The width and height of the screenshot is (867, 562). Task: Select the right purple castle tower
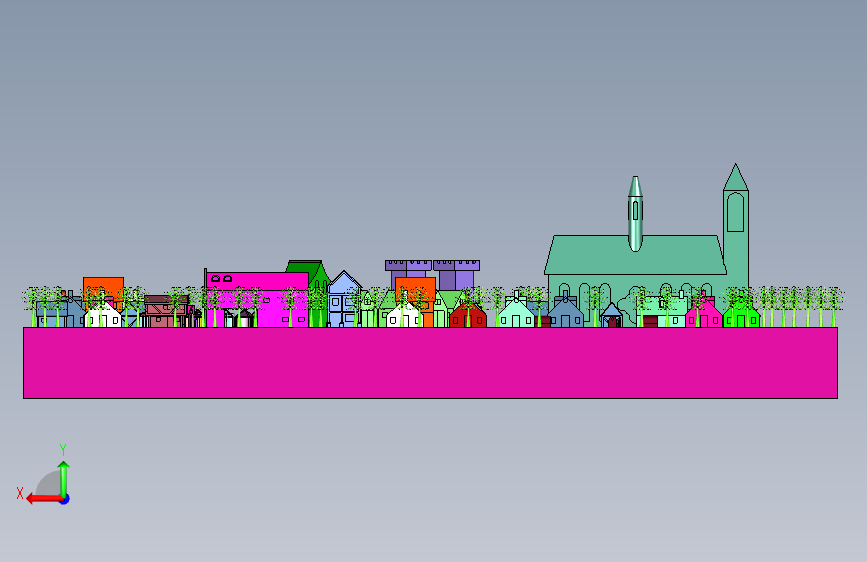pyautogui.click(x=457, y=273)
